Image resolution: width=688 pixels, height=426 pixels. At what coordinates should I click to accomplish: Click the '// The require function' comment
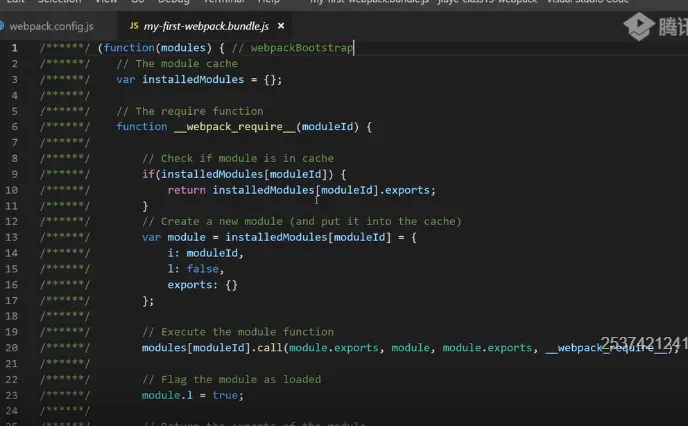(190, 111)
